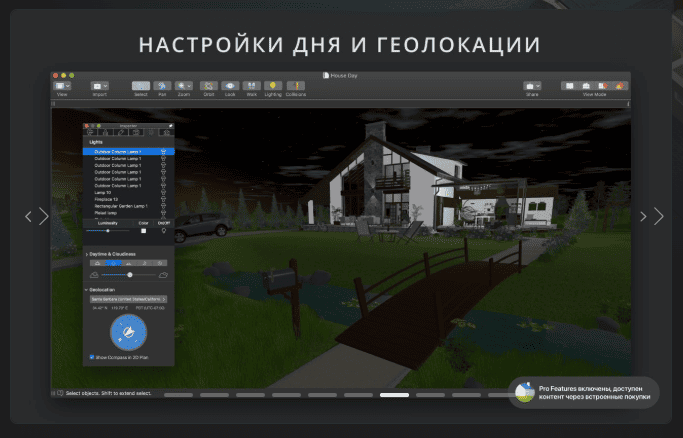The height and width of the screenshot is (438, 683).
Task: Click the Luminosity column header
Action: pos(108,223)
